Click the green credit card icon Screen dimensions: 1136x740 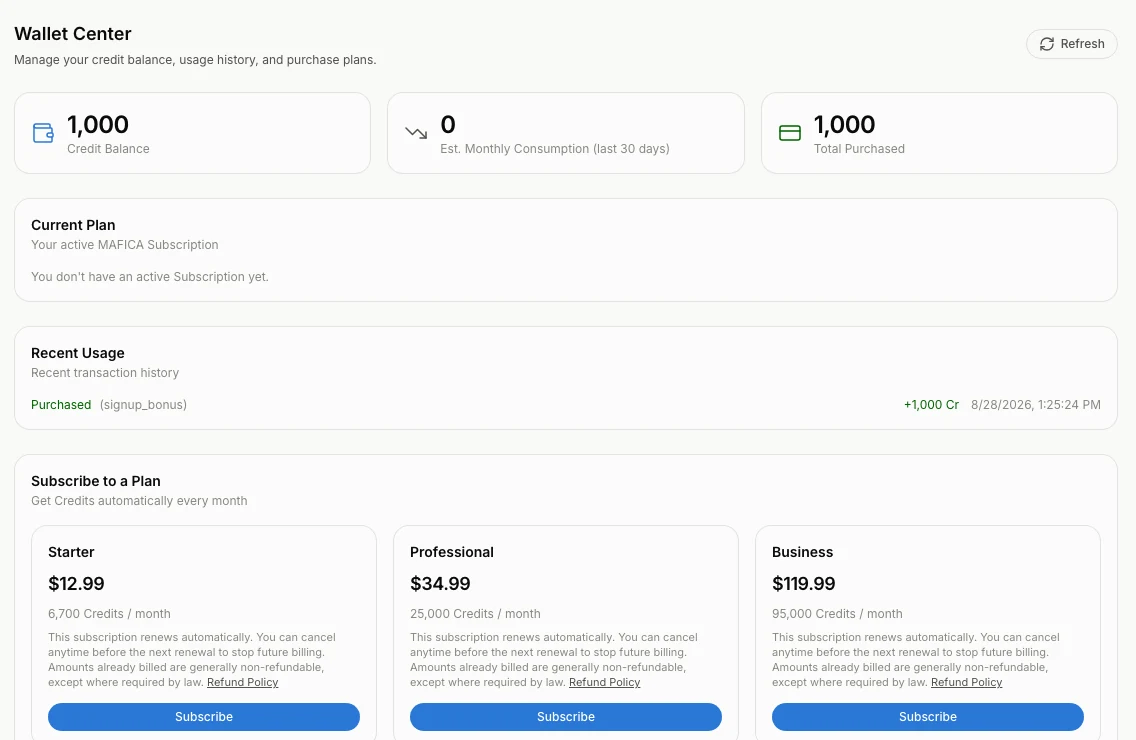(x=790, y=133)
